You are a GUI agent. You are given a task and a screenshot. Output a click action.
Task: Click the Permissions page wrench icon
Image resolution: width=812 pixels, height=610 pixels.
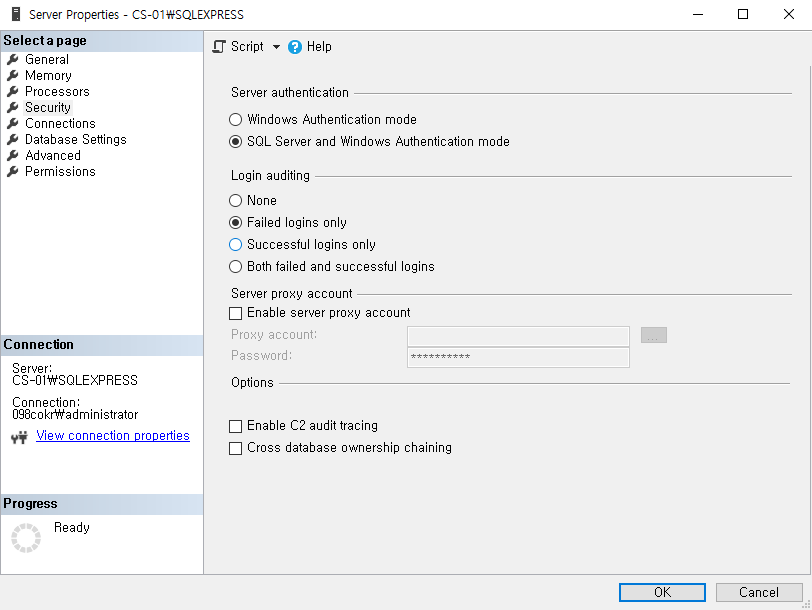[x=13, y=172]
